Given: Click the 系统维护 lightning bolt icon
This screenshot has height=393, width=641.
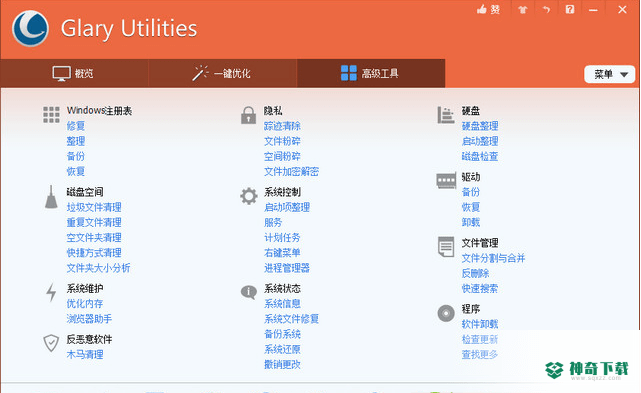Looking at the screenshot, I should point(51,292).
